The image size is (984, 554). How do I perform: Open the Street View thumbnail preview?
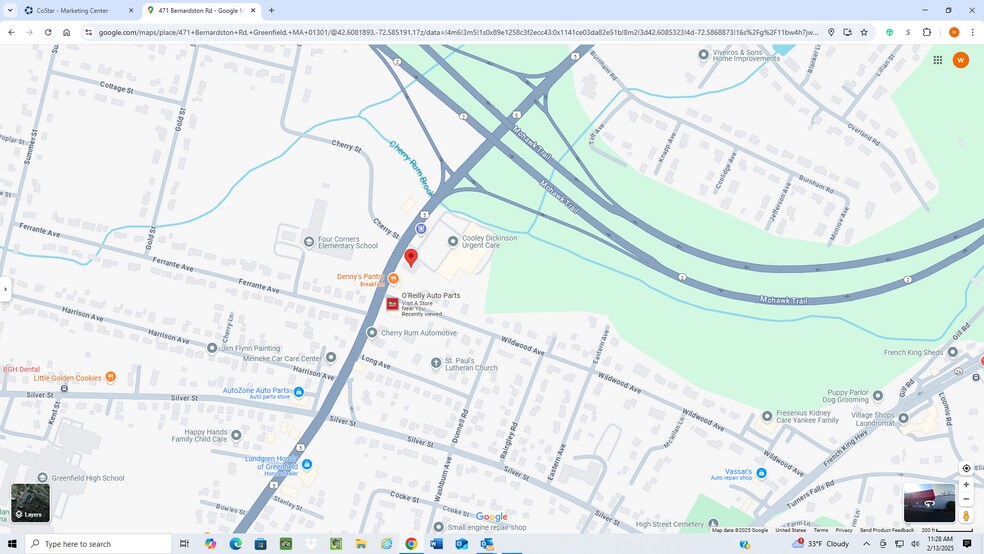point(929,503)
